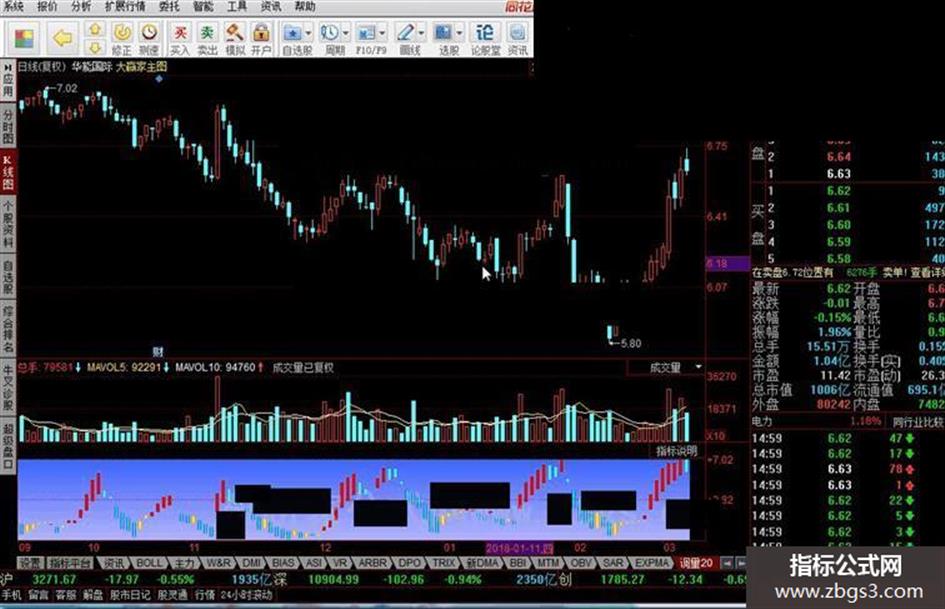Select the EXPMA indicator tab
Viewport: 945px width, 609px height.
click(x=651, y=563)
